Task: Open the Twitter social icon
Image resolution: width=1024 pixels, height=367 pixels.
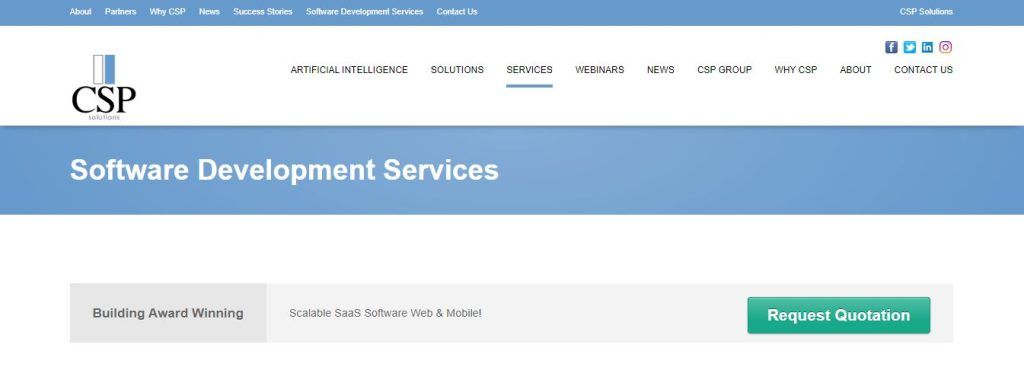Action: [909, 47]
